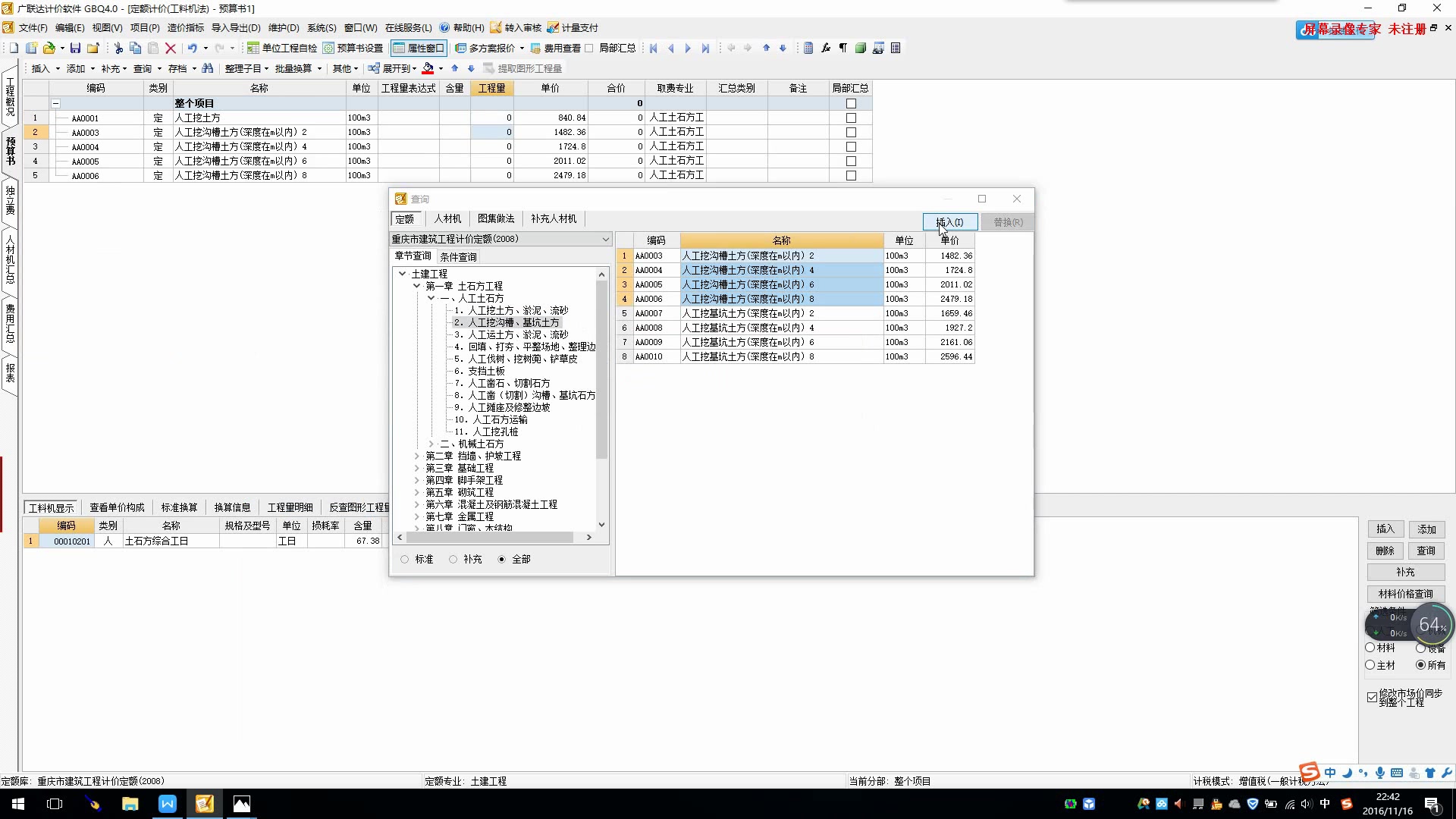The image size is (1456, 819).
Task: Click the last-record navigation icon
Action: point(705,48)
